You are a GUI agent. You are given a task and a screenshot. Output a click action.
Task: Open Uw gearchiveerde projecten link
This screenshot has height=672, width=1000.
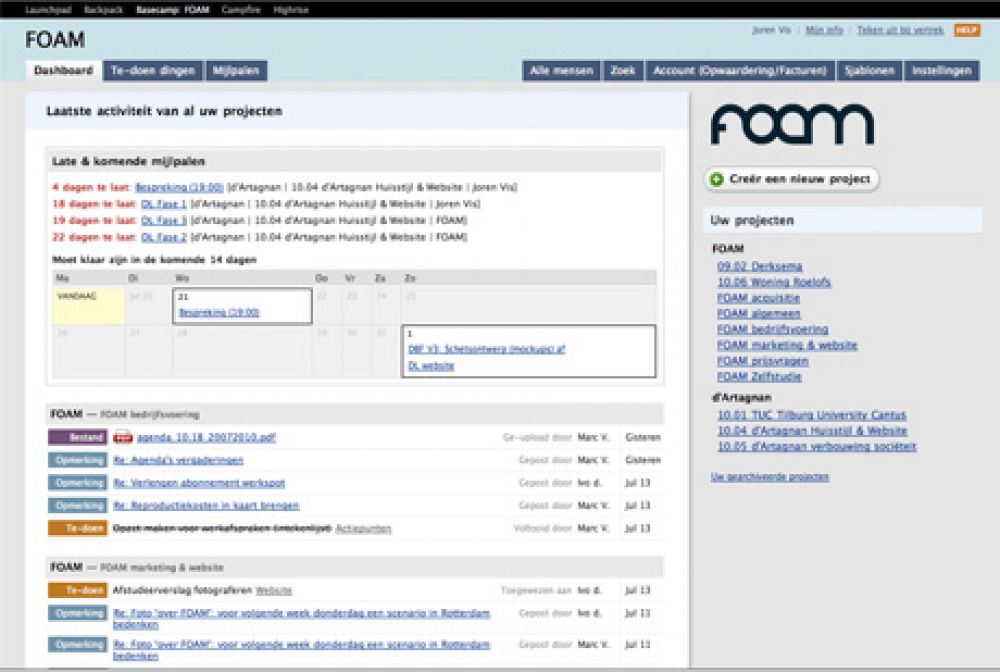pos(770,476)
